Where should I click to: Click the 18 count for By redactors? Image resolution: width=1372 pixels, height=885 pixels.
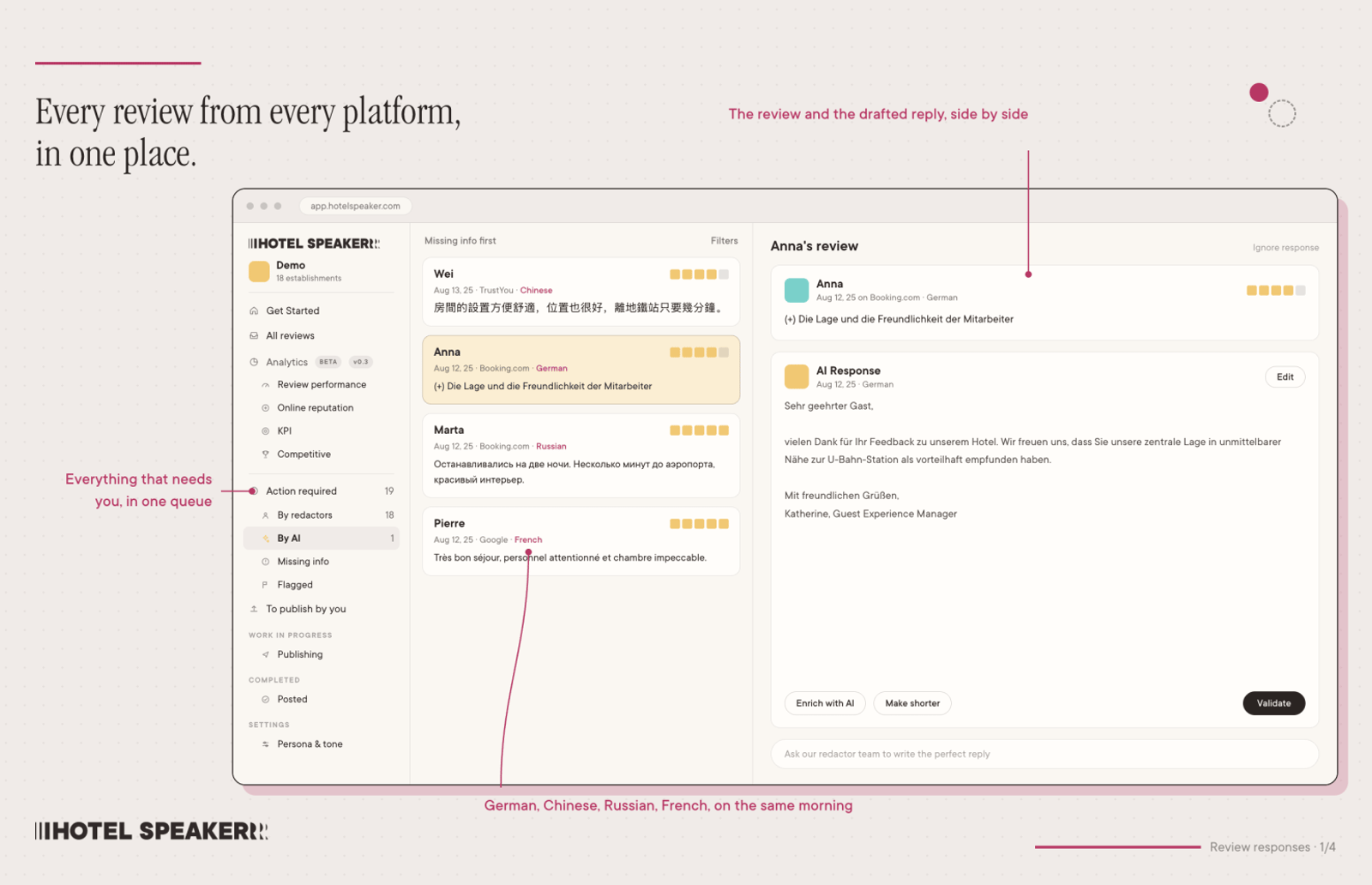pyautogui.click(x=389, y=515)
